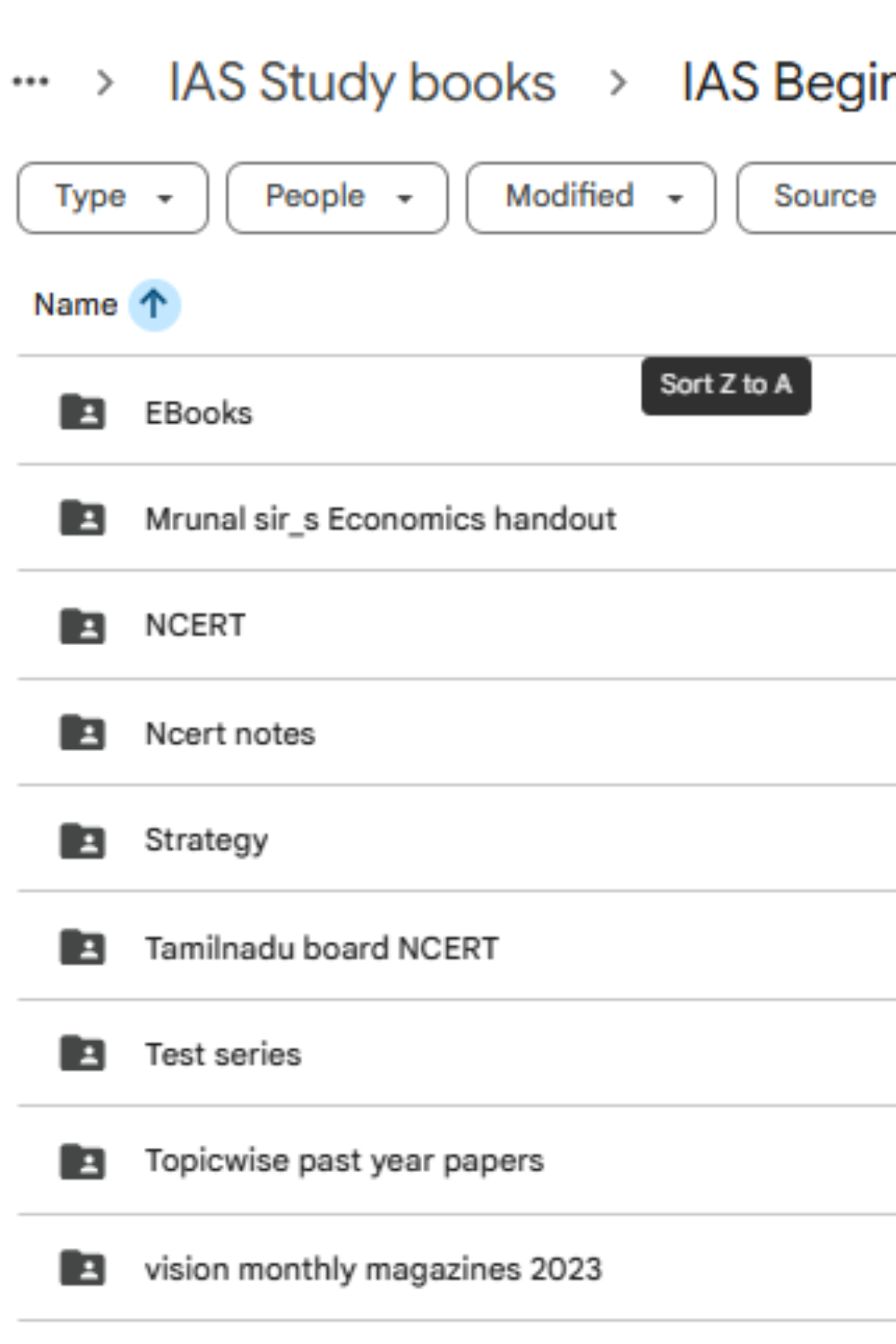Image resolution: width=896 pixels, height=1344 pixels.
Task: Click the IAS Begin breadcrumb folder
Action: coord(788,82)
